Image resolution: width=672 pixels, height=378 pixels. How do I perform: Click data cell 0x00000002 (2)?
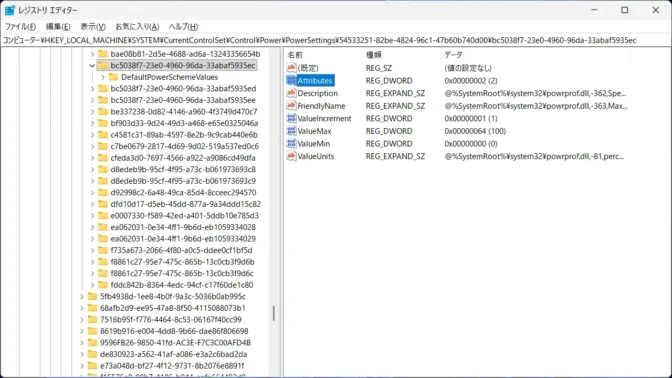pos(471,81)
